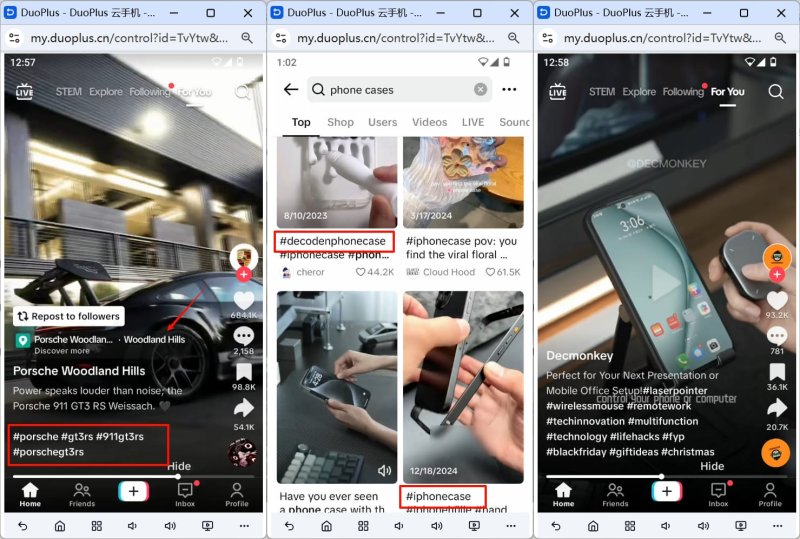The height and width of the screenshot is (539, 800).
Task: Share the Porsche video with arrow icon
Action: [x=243, y=408]
